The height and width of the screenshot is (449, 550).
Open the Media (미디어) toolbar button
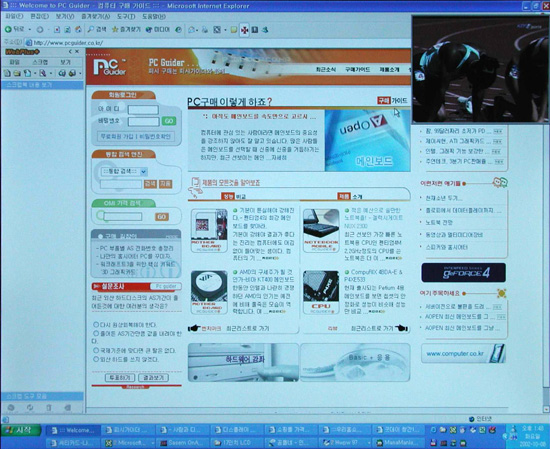[x=157, y=30]
